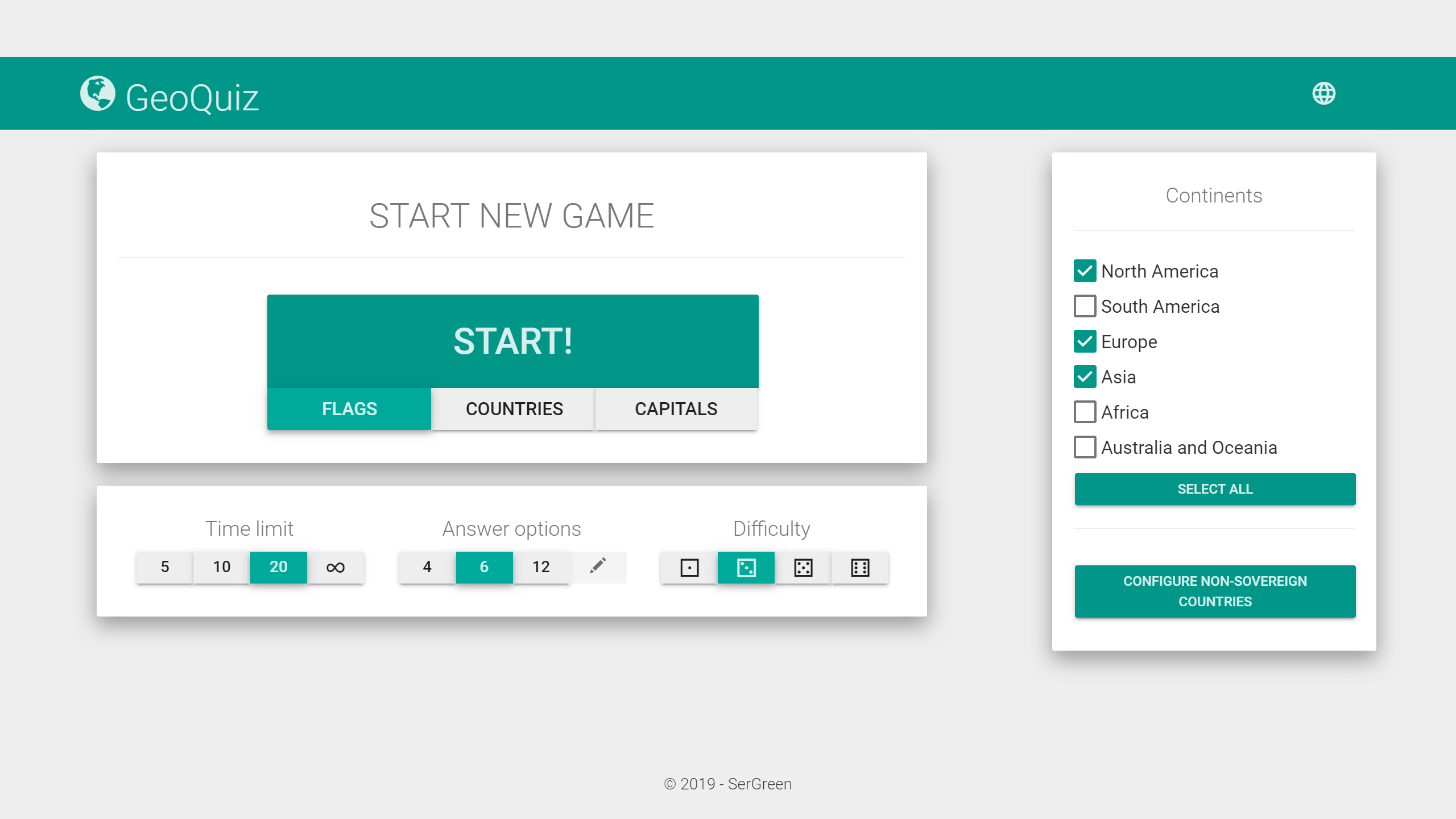Screen dimensions: 1456x819
Task: Set answer options to 4
Action: 427,567
